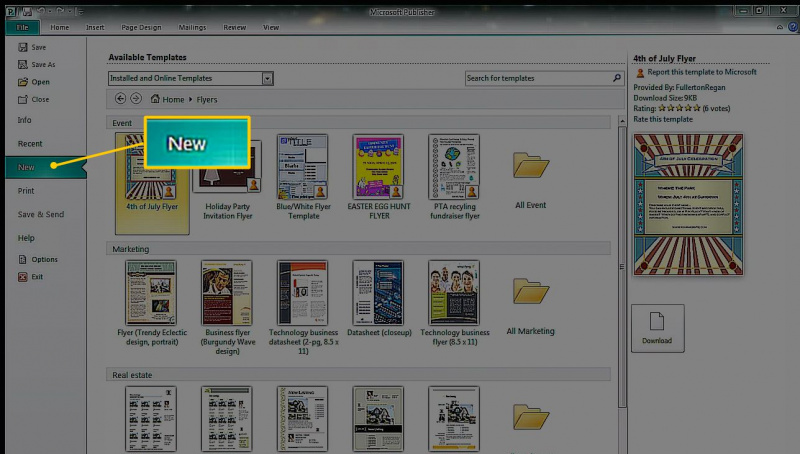Click the Redo icon in title bar
Image resolution: width=800 pixels, height=454 pixels.
pyautogui.click(x=60, y=11)
